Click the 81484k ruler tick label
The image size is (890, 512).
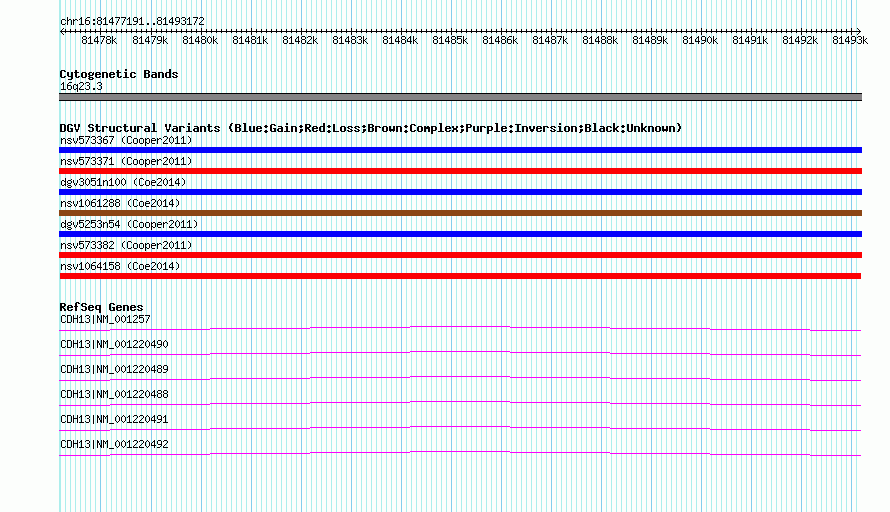coord(400,40)
